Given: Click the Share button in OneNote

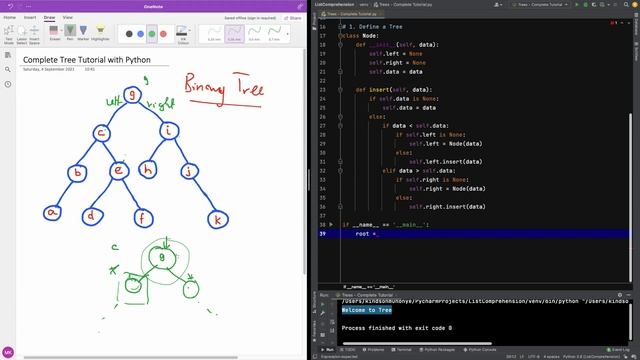Looking at the screenshot, I should 293,18.
